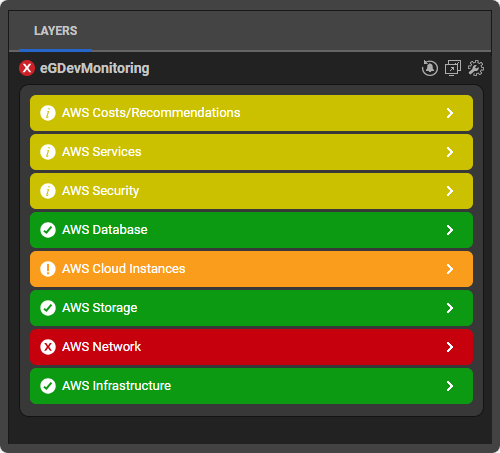Click the critical X icon on AWS Network
Screen dimensions: 500x453
(x=48, y=347)
